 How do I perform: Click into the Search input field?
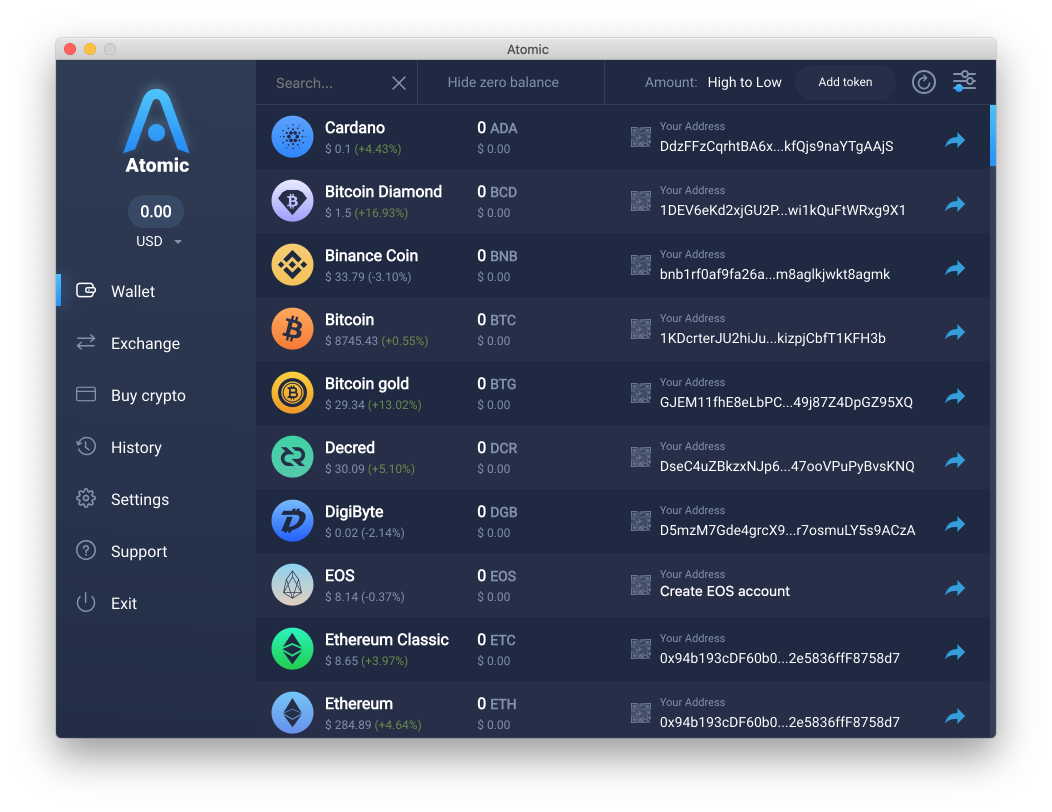point(325,83)
